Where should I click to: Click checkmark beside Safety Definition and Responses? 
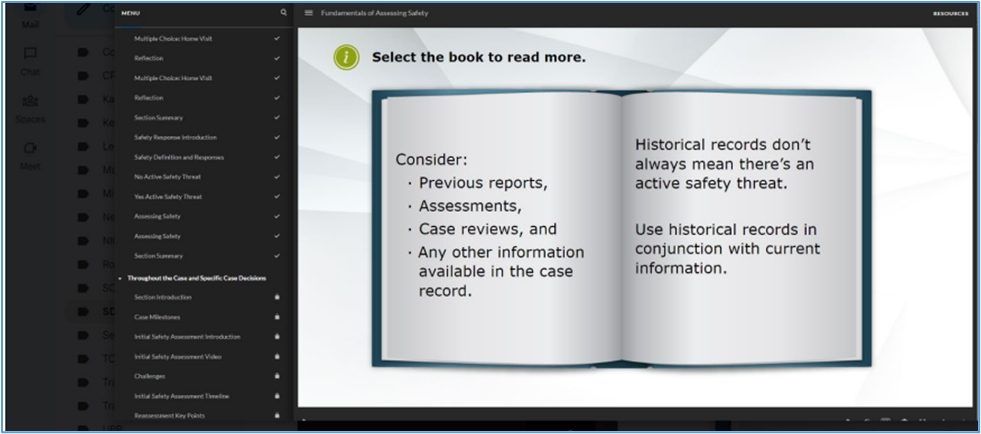click(x=277, y=157)
